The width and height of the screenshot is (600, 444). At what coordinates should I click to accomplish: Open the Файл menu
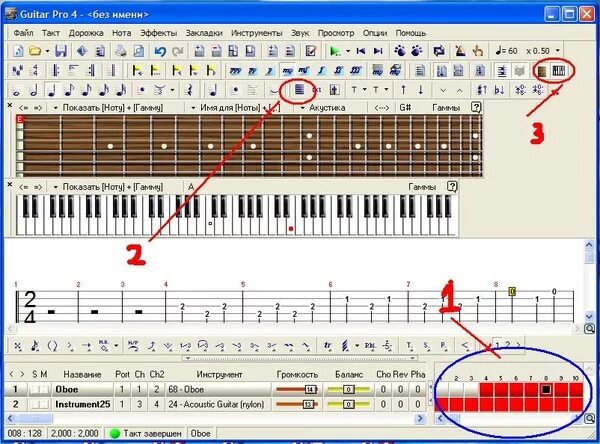tap(23, 33)
